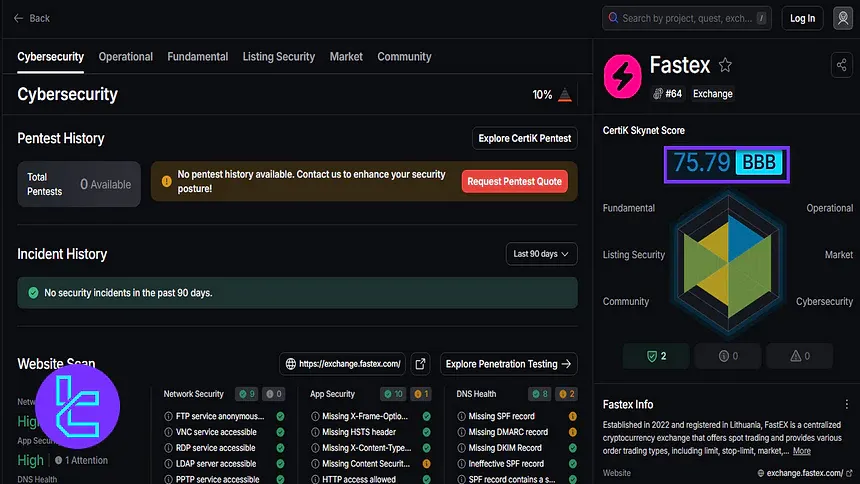This screenshot has width=860, height=484.
Task: Click info icon beside Missing HSTS header
Action: 315,432
